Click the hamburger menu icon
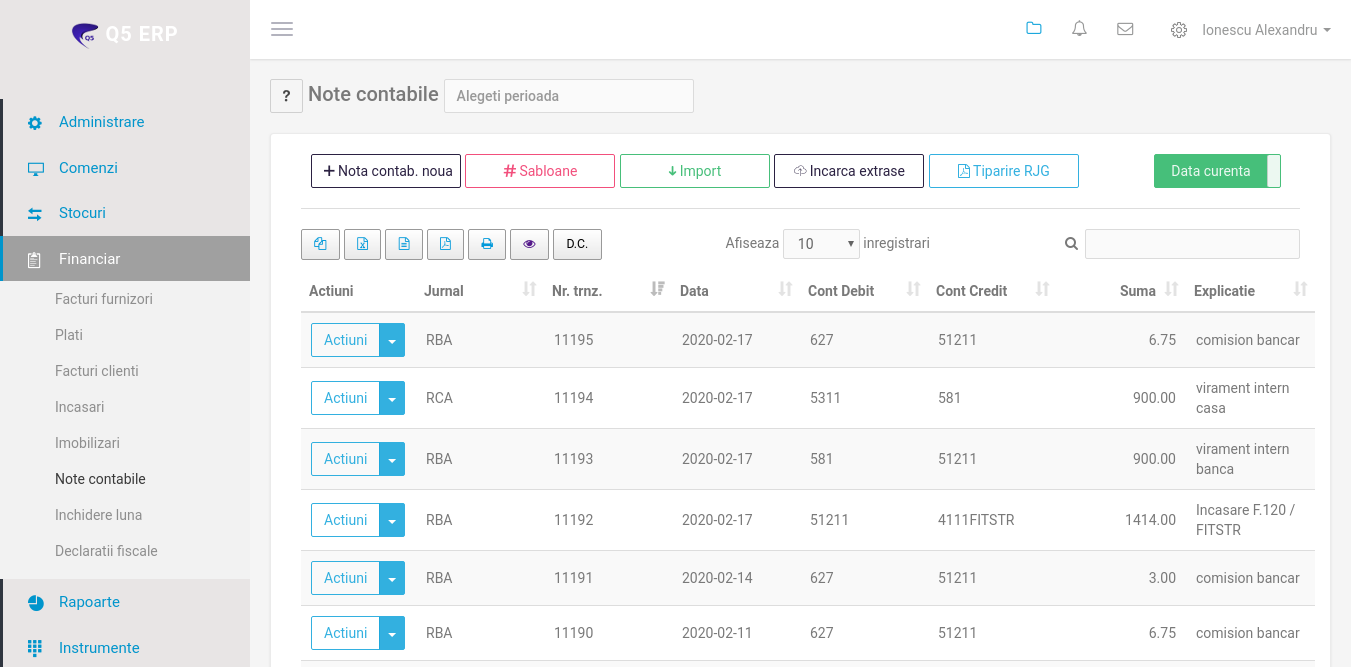1351x667 pixels. point(282,29)
